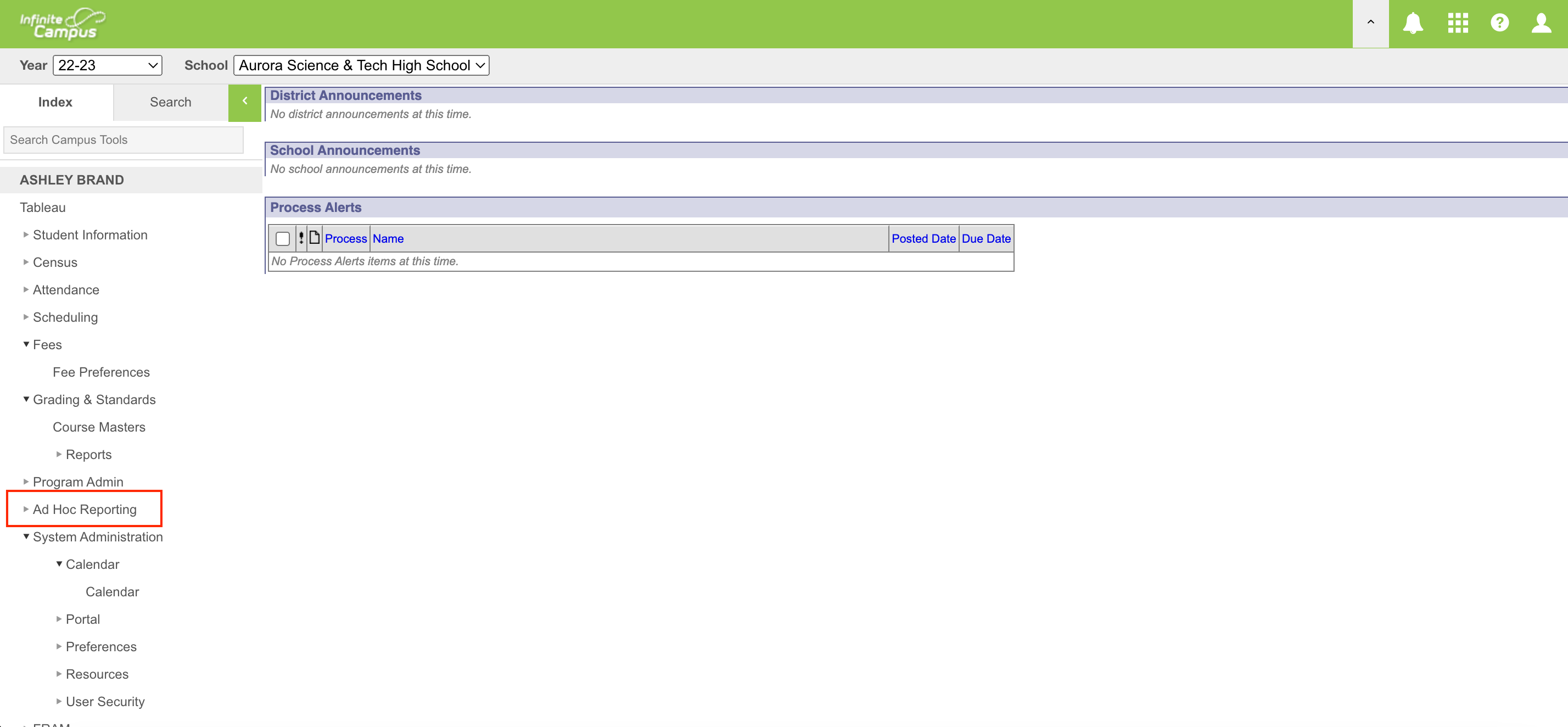Click the exclamation priority column icon
1568x727 pixels.
point(301,238)
